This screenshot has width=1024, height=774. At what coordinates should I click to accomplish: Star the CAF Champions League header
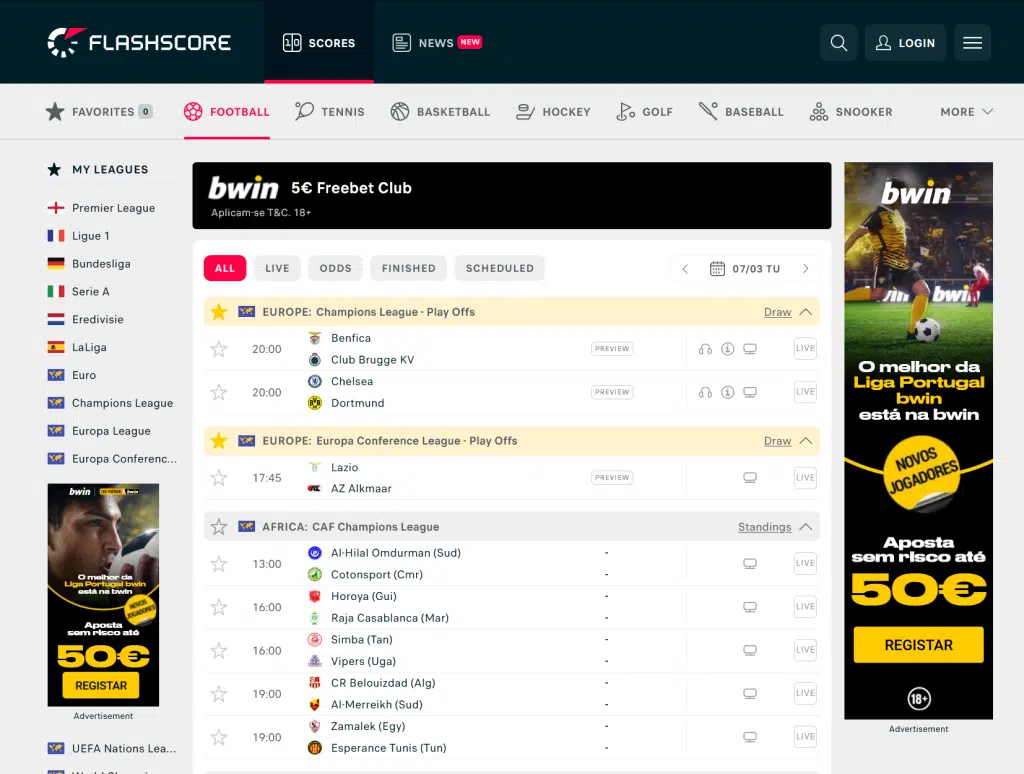coord(219,526)
